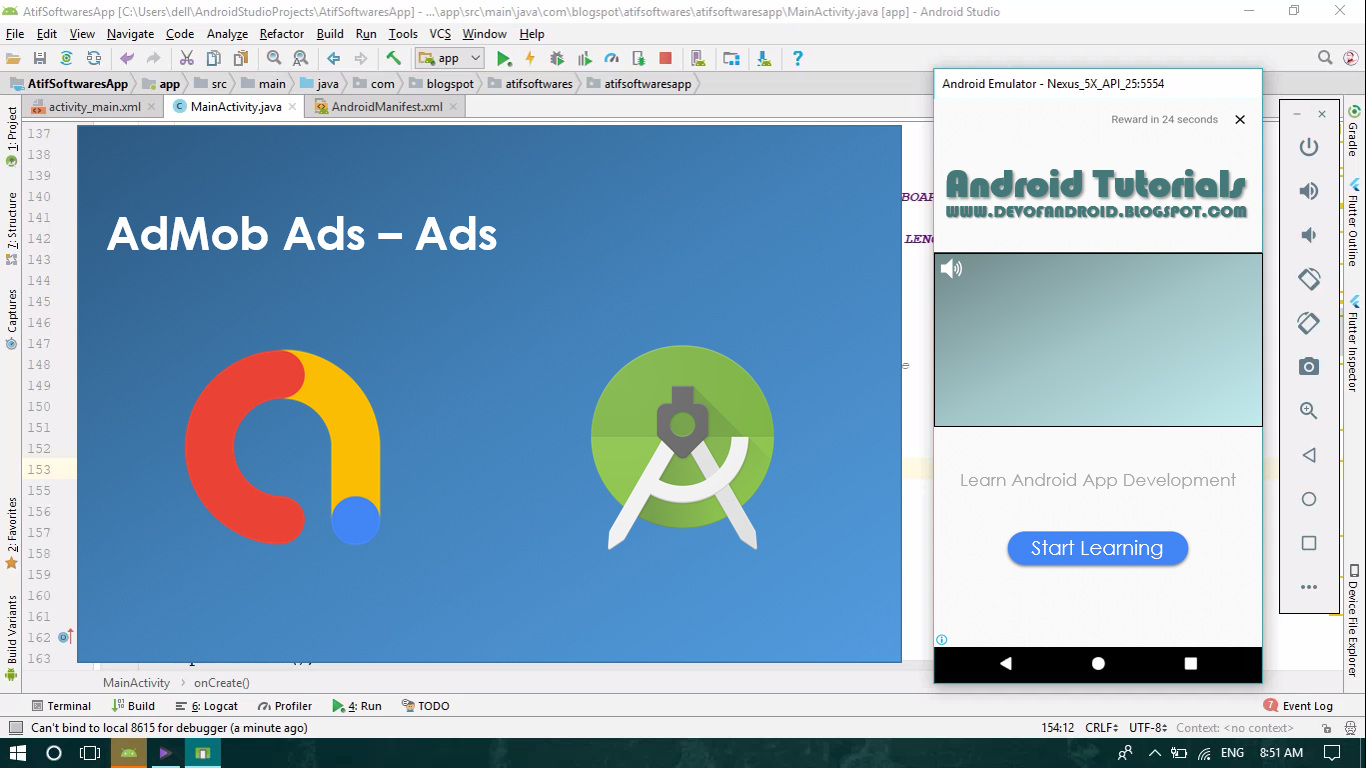Viewport: 1366px width, 768px height.
Task: Click the Debug app bug icon
Action: (x=557, y=58)
